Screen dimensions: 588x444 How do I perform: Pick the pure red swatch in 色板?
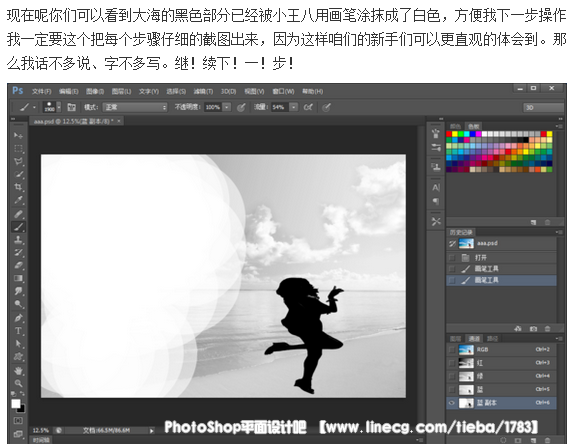coord(449,134)
